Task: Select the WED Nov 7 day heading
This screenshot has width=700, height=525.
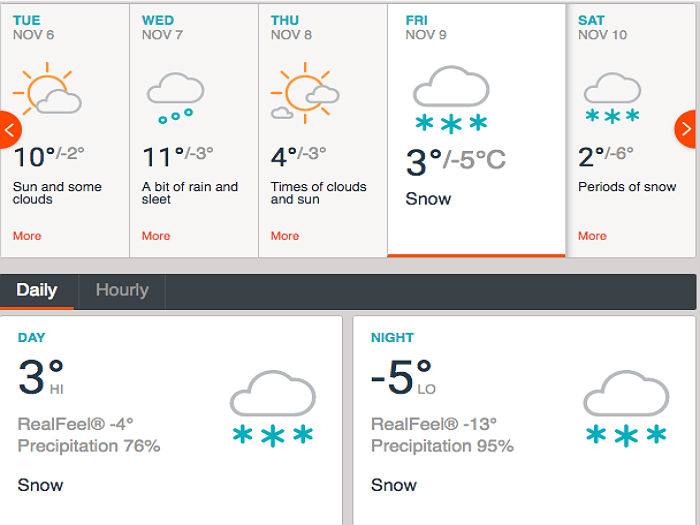Action: coord(162,27)
